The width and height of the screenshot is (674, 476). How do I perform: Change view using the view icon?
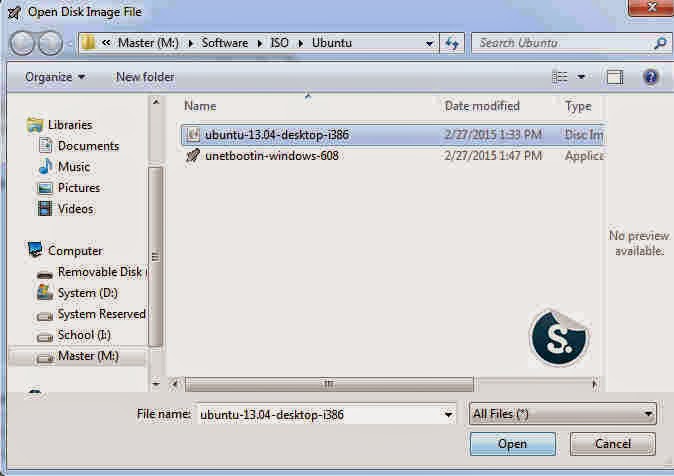[560, 77]
